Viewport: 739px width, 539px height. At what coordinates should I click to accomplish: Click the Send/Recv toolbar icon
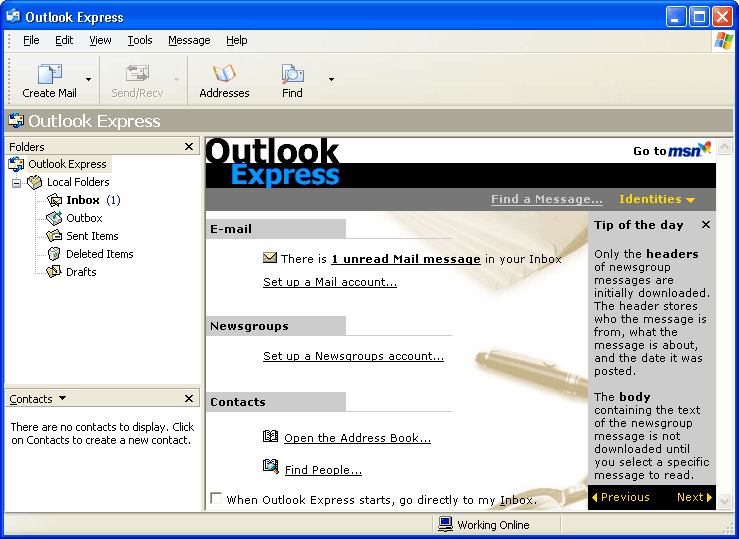(137, 74)
